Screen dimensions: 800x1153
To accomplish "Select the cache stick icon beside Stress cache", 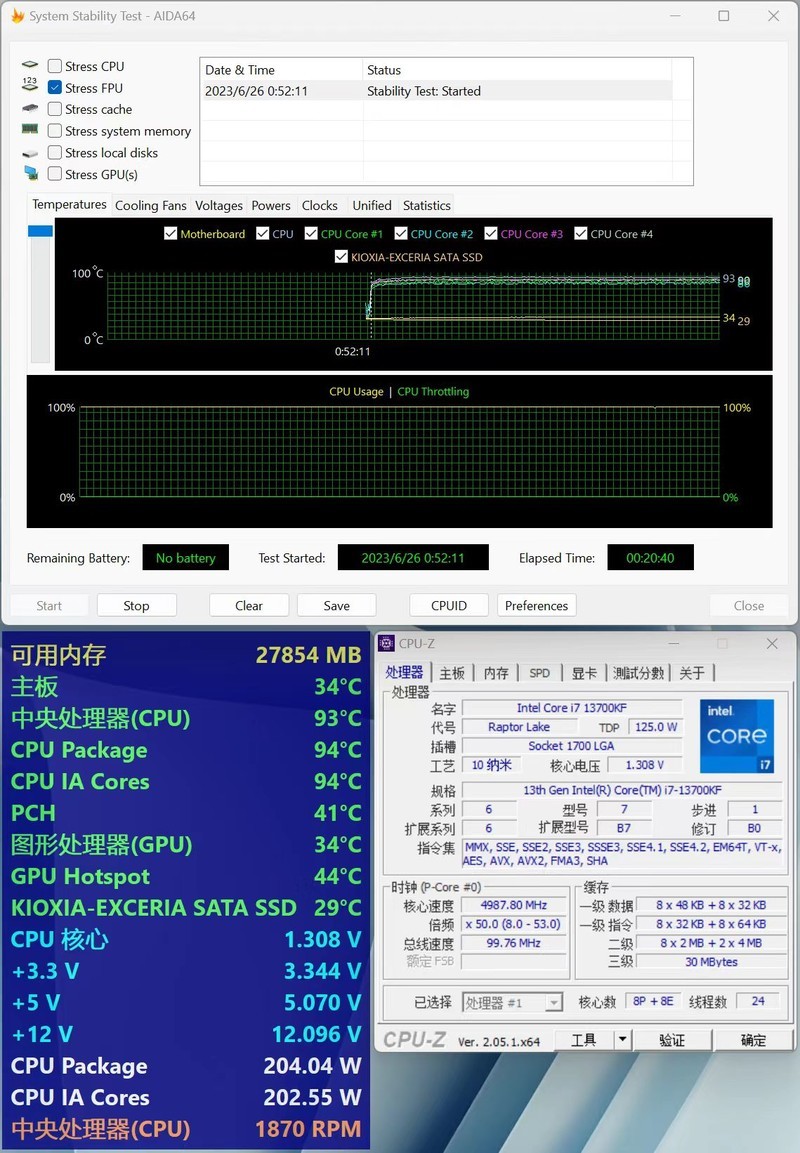I will click(30, 108).
